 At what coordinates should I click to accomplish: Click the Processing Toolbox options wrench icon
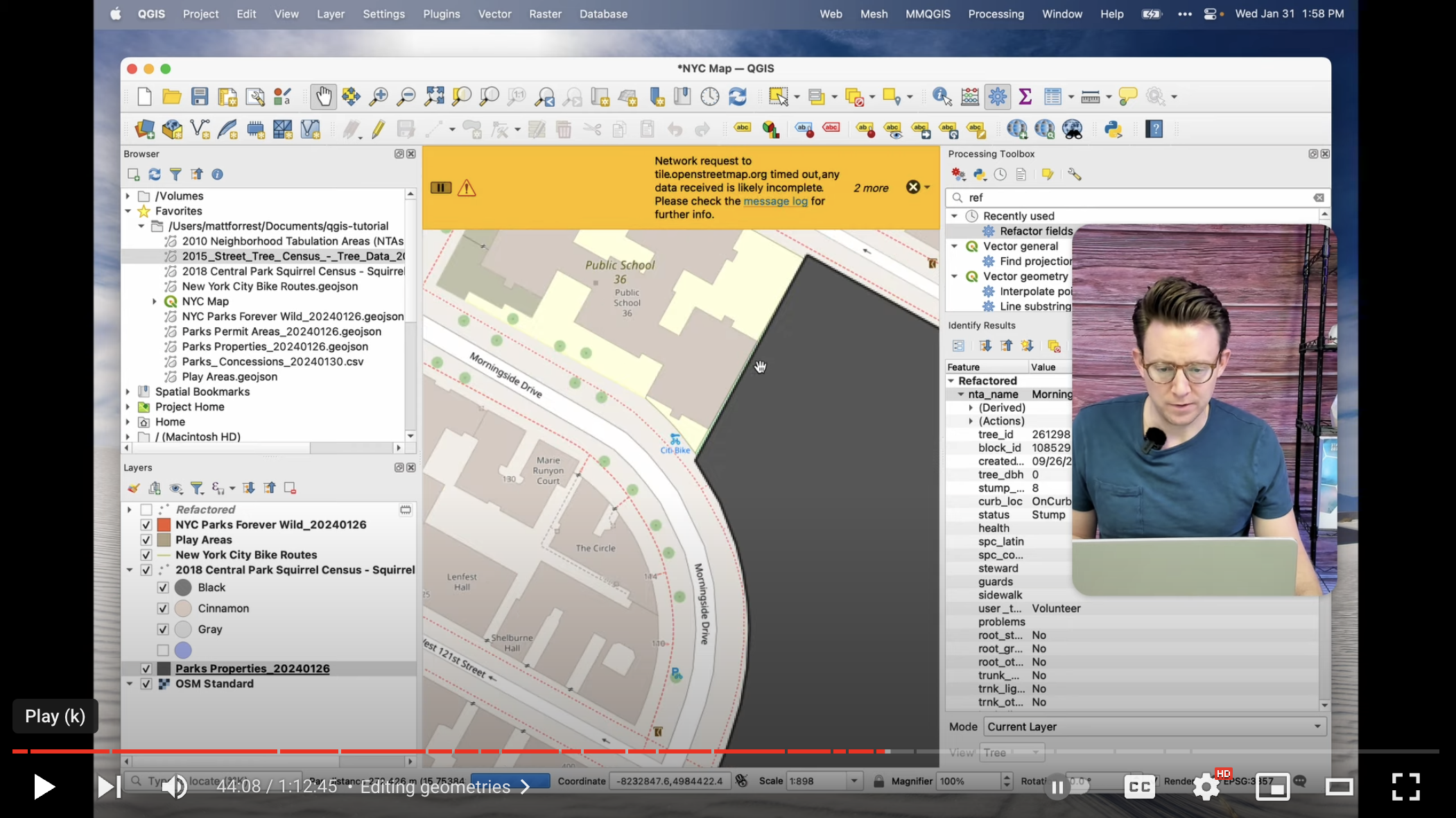click(x=1075, y=175)
